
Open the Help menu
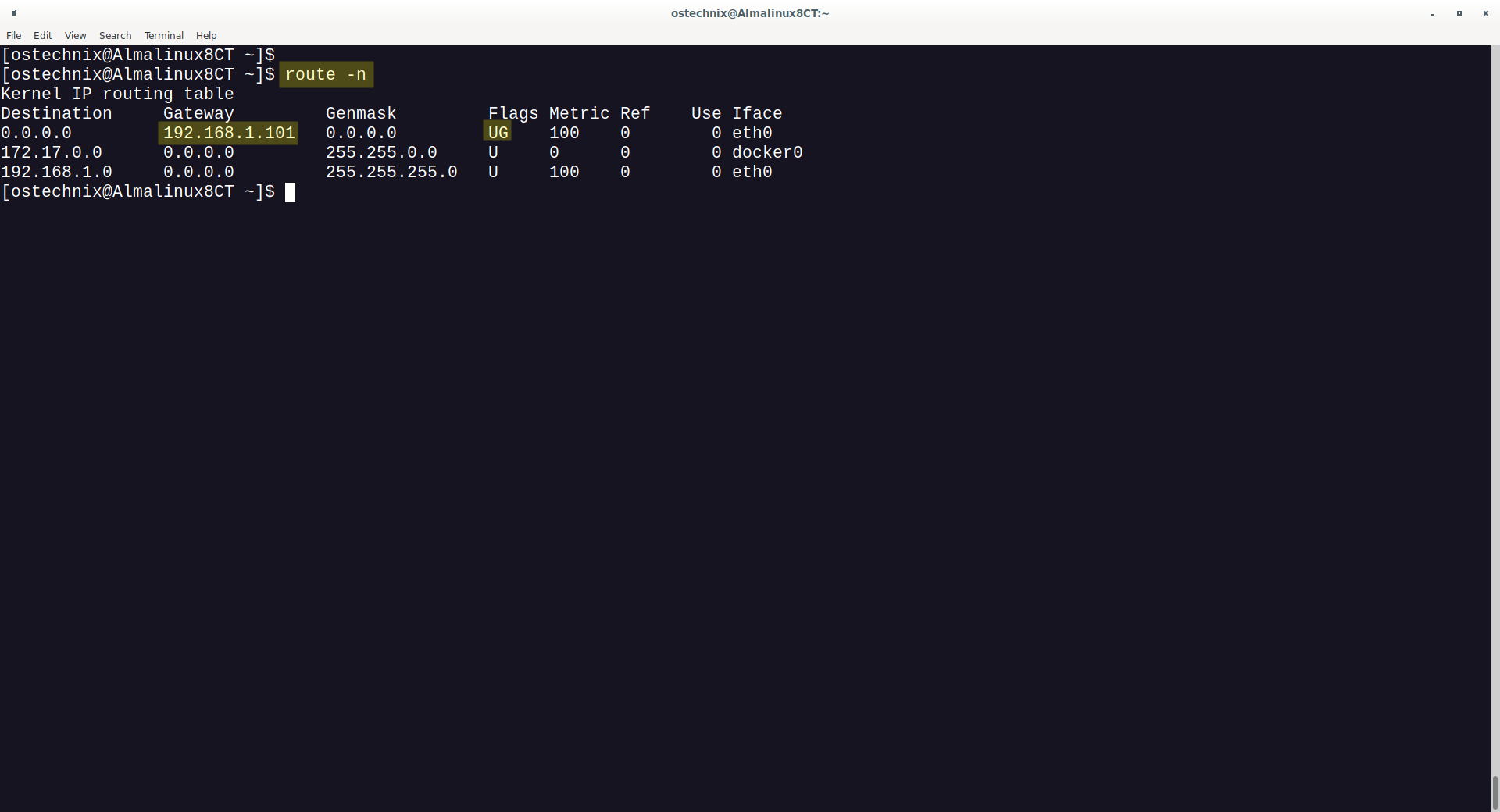click(x=206, y=36)
